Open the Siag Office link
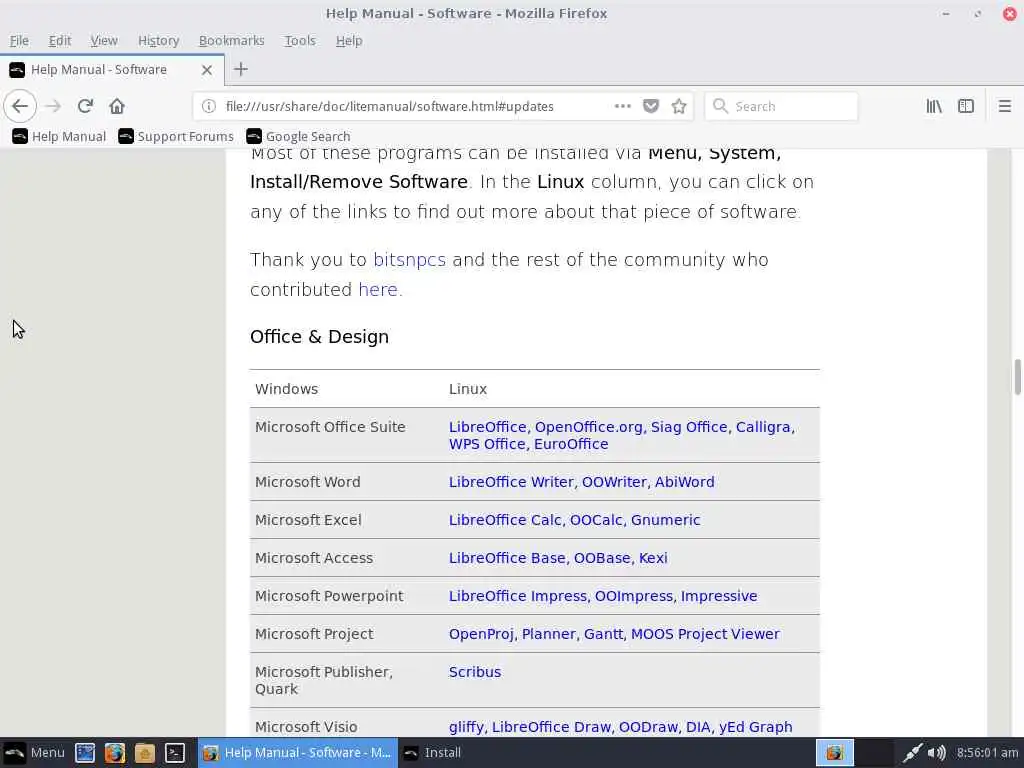This screenshot has width=1024, height=768. [689, 427]
